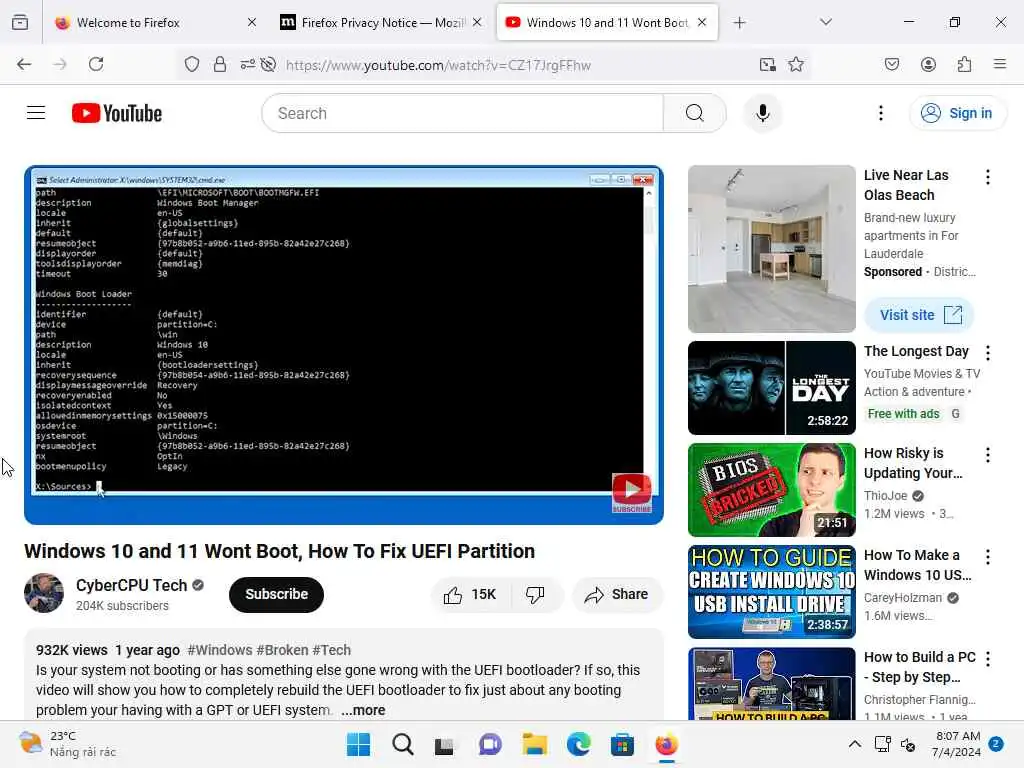Subscribe to CyberCPU Tech
1024x768 pixels.
(x=276, y=594)
